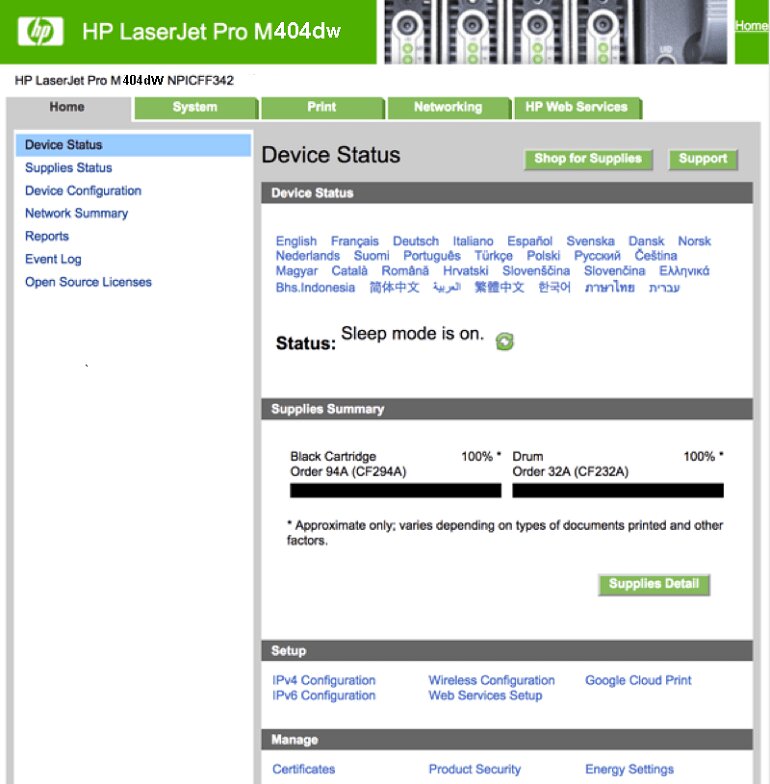Switch language to Español
The height and width of the screenshot is (784, 770).
530,241
